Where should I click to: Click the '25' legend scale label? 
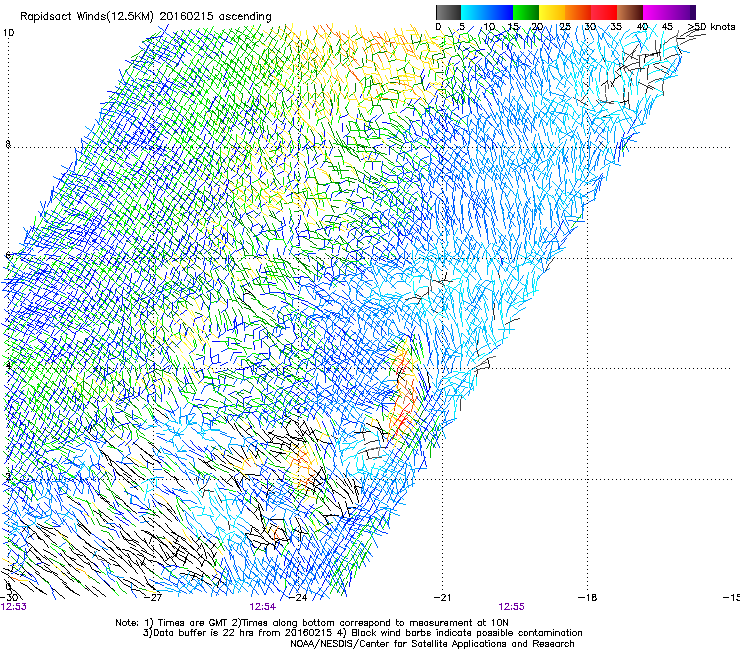[565, 26]
